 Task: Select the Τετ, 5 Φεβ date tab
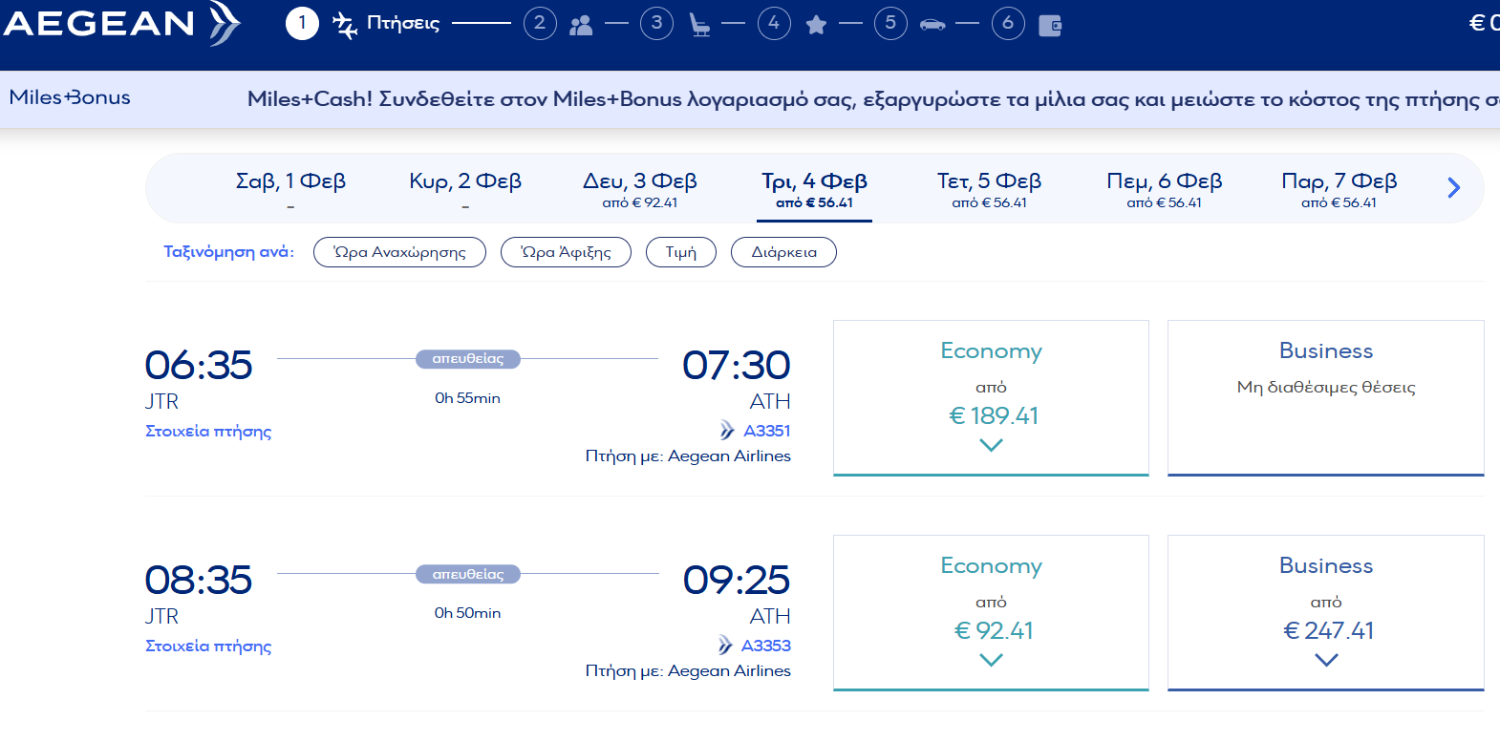(x=989, y=189)
